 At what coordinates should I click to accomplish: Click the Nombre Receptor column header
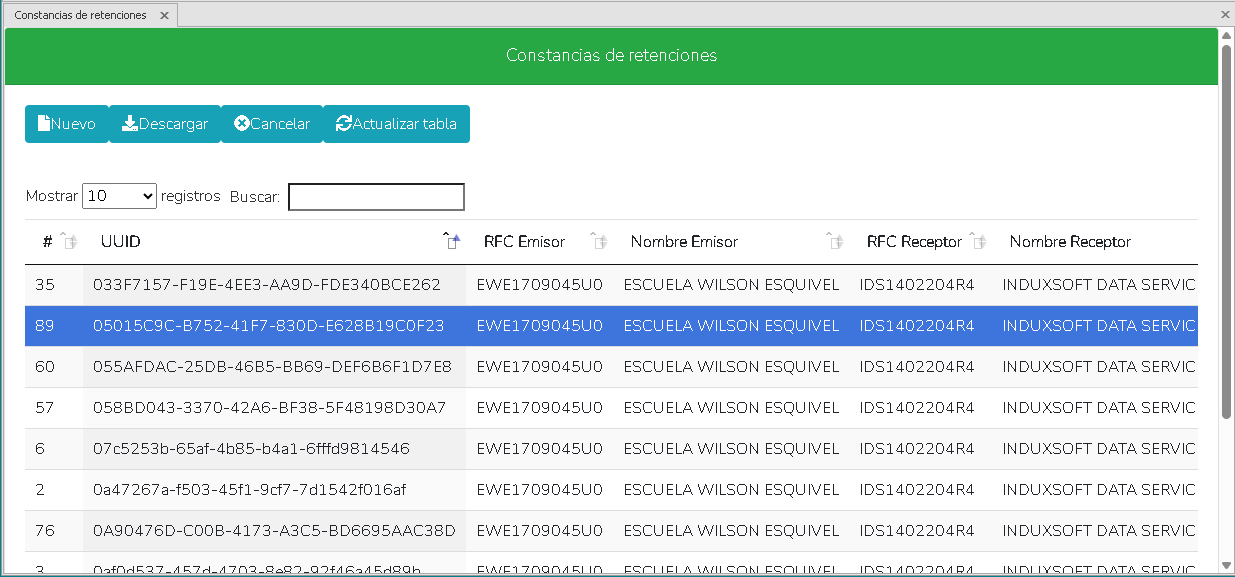[x=1070, y=242]
